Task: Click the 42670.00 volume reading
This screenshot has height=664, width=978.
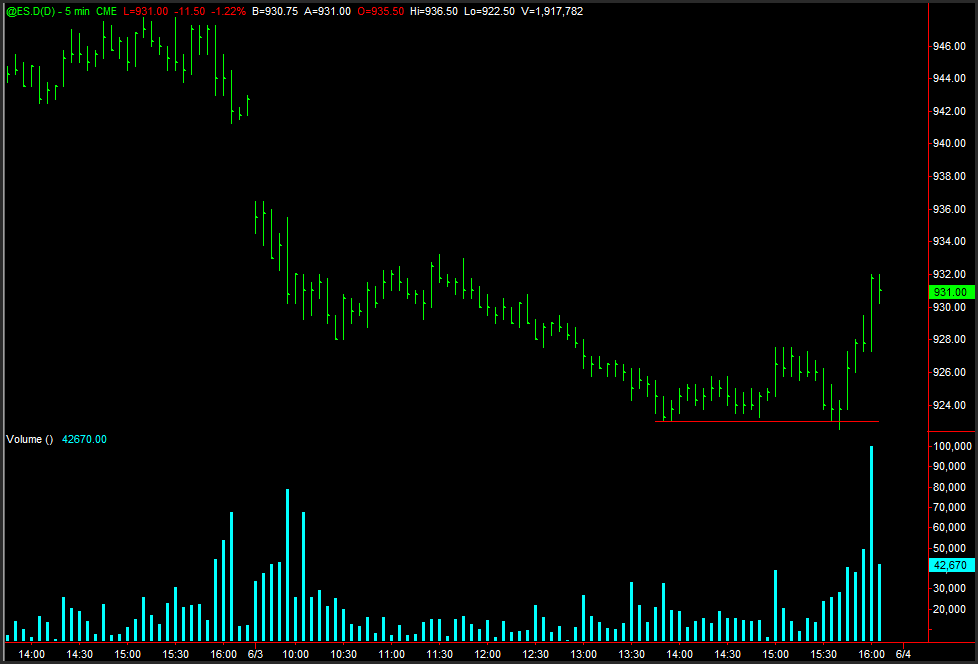Action: pos(84,440)
